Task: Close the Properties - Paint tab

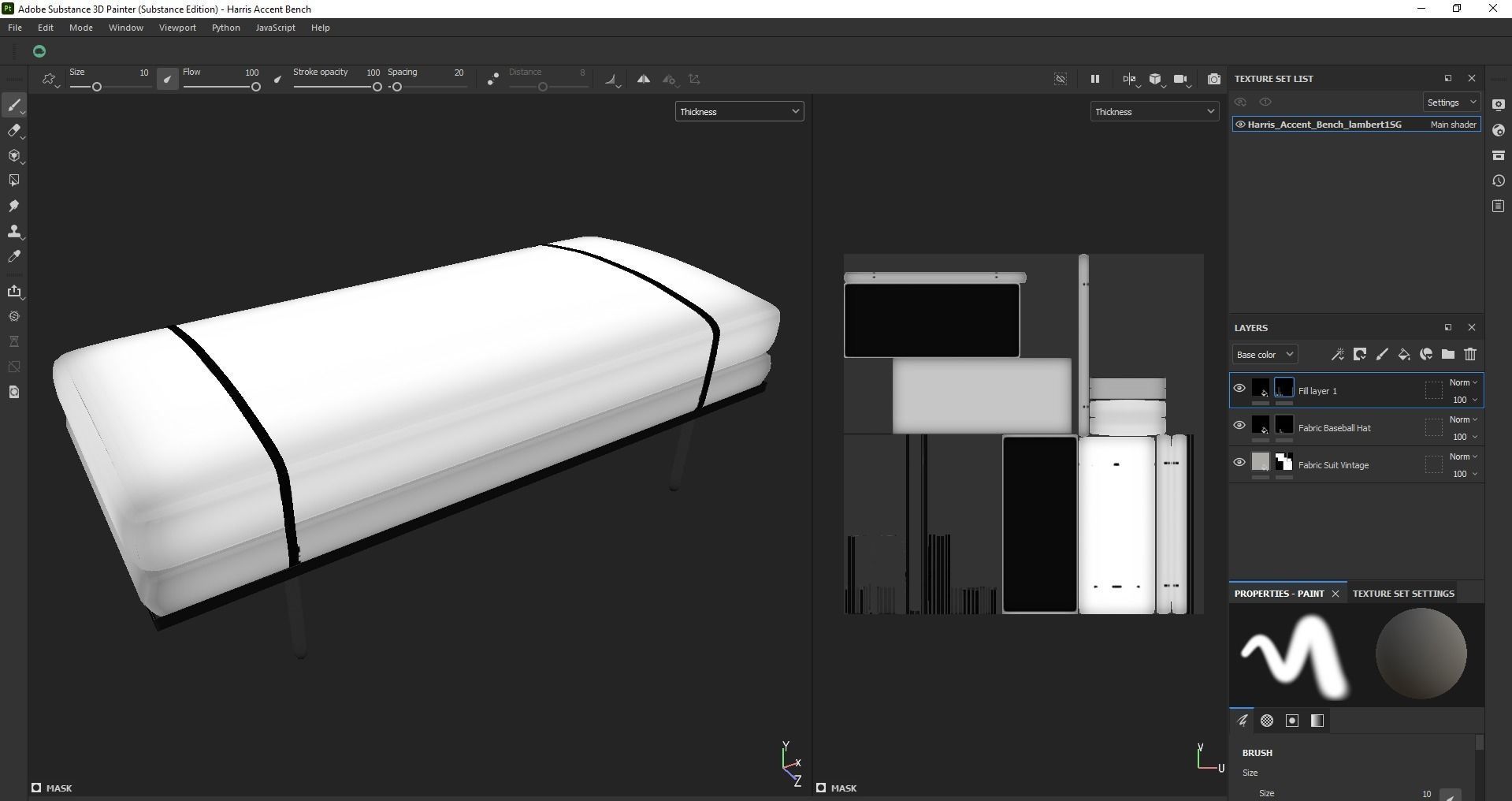Action: pyautogui.click(x=1336, y=594)
